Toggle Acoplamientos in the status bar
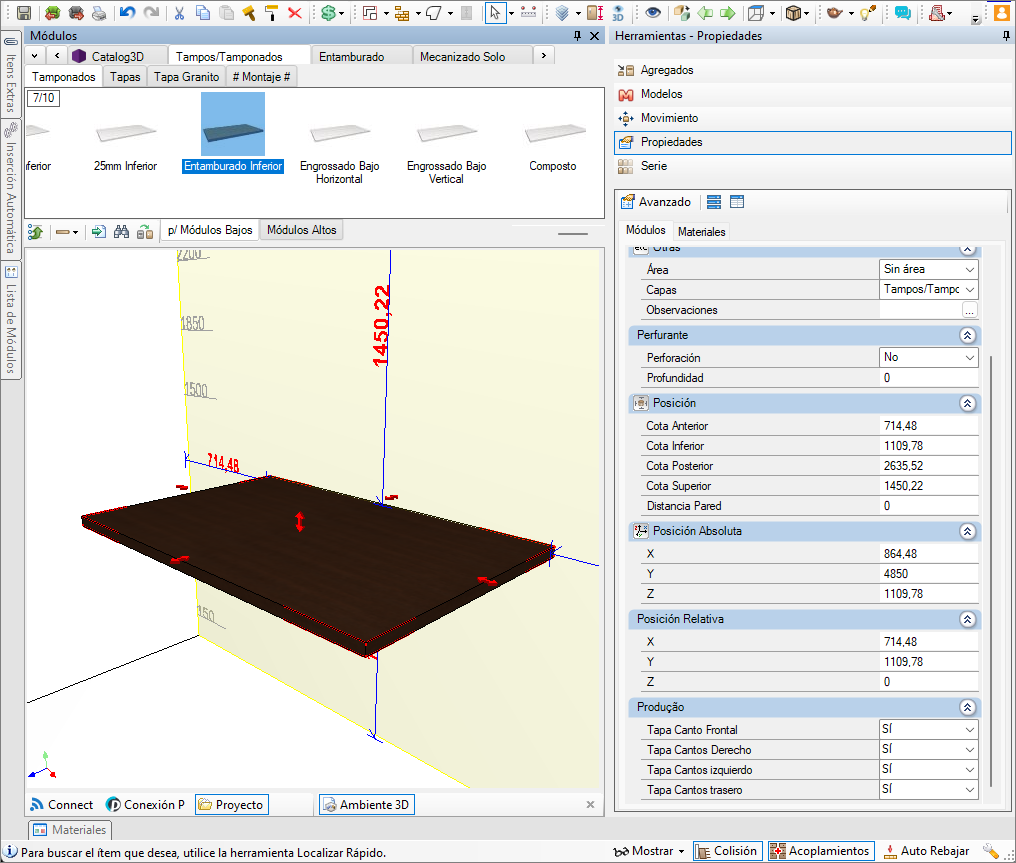The height and width of the screenshot is (863, 1016). (821, 851)
